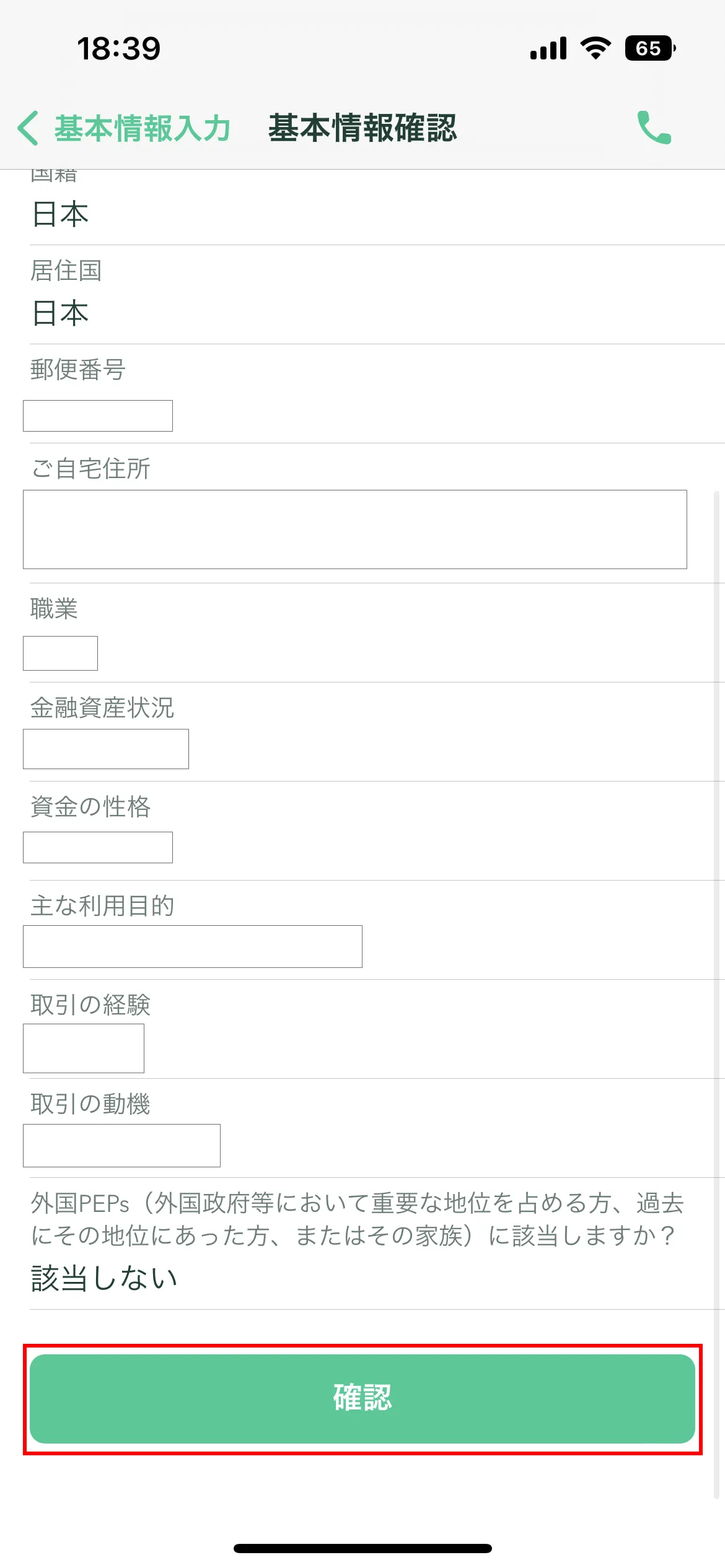Tap the 18:39 clock in status bar
Viewport: 725px width, 1568px height.
[x=118, y=49]
